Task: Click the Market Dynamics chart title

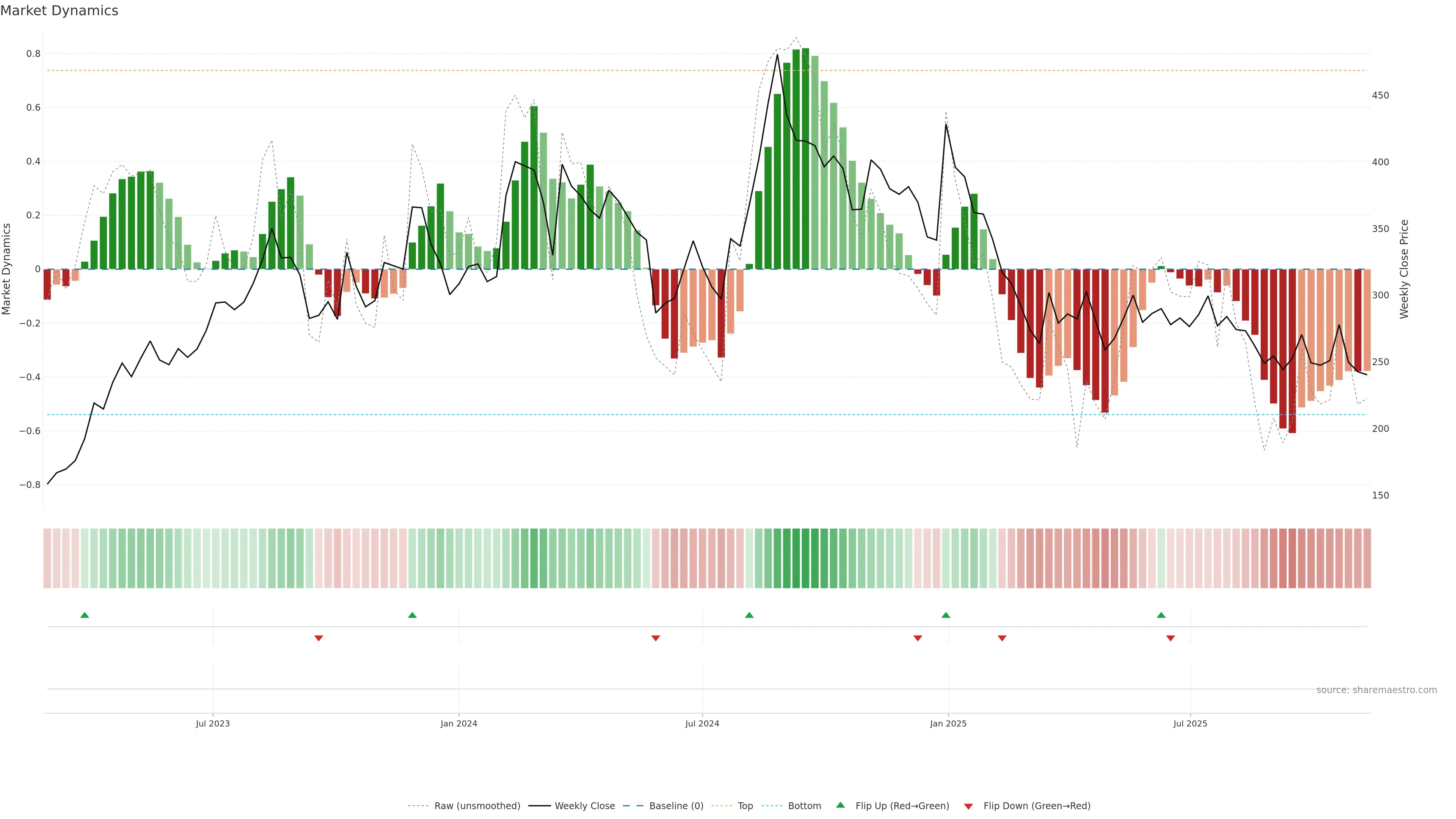Action: (60, 11)
